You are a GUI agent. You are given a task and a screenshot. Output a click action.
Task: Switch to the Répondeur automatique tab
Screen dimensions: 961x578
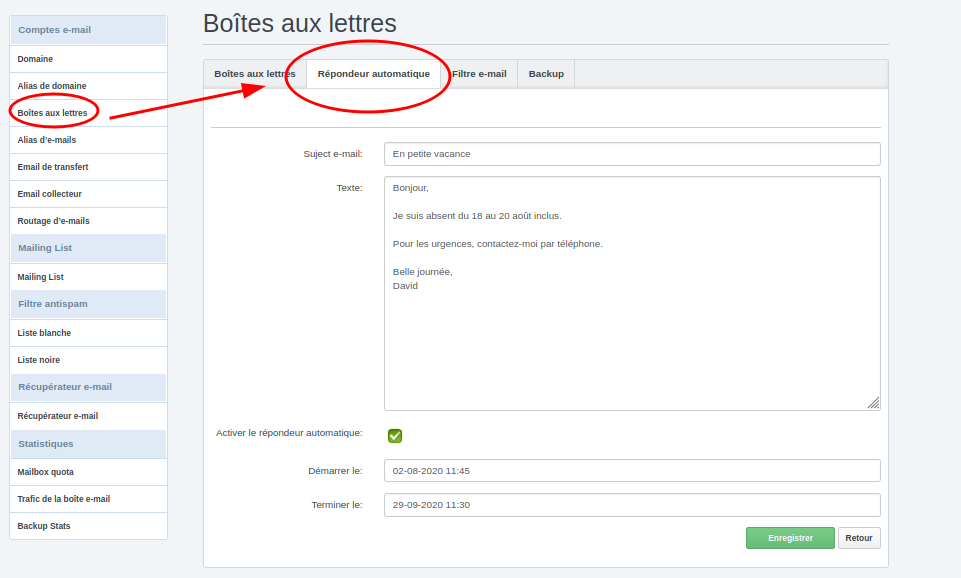[373, 74]
